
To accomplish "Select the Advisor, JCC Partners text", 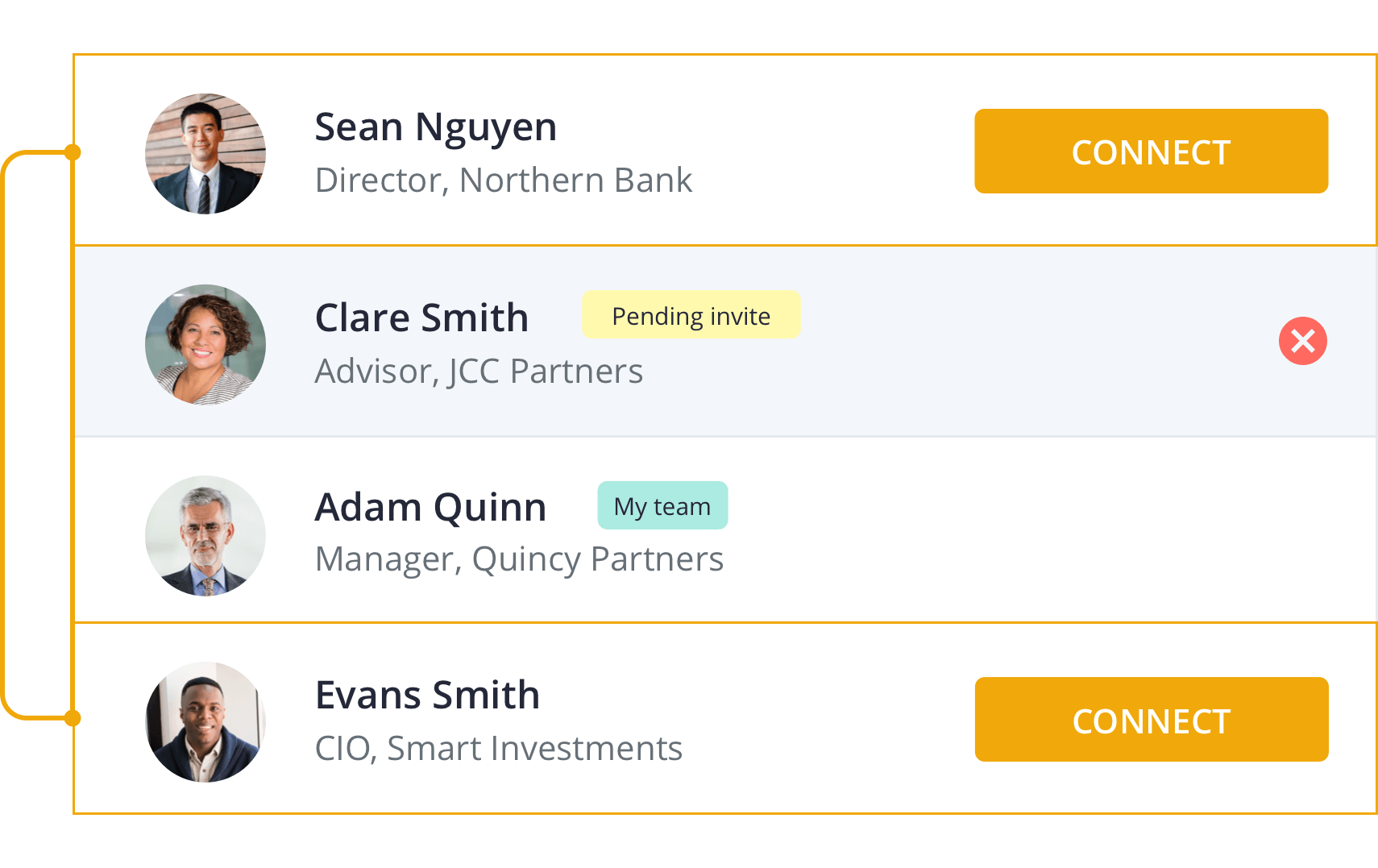I will [479, 372].
